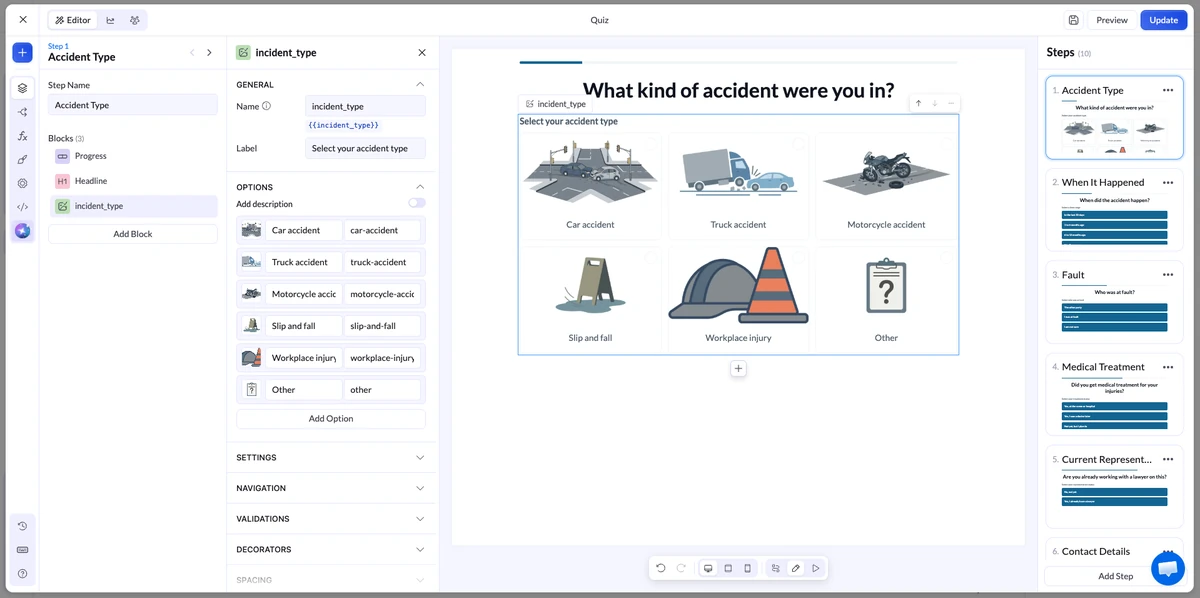This screenshot has width=1200, height=598.
Task: Click the minus icon on block toolbar
Action: 951,103
